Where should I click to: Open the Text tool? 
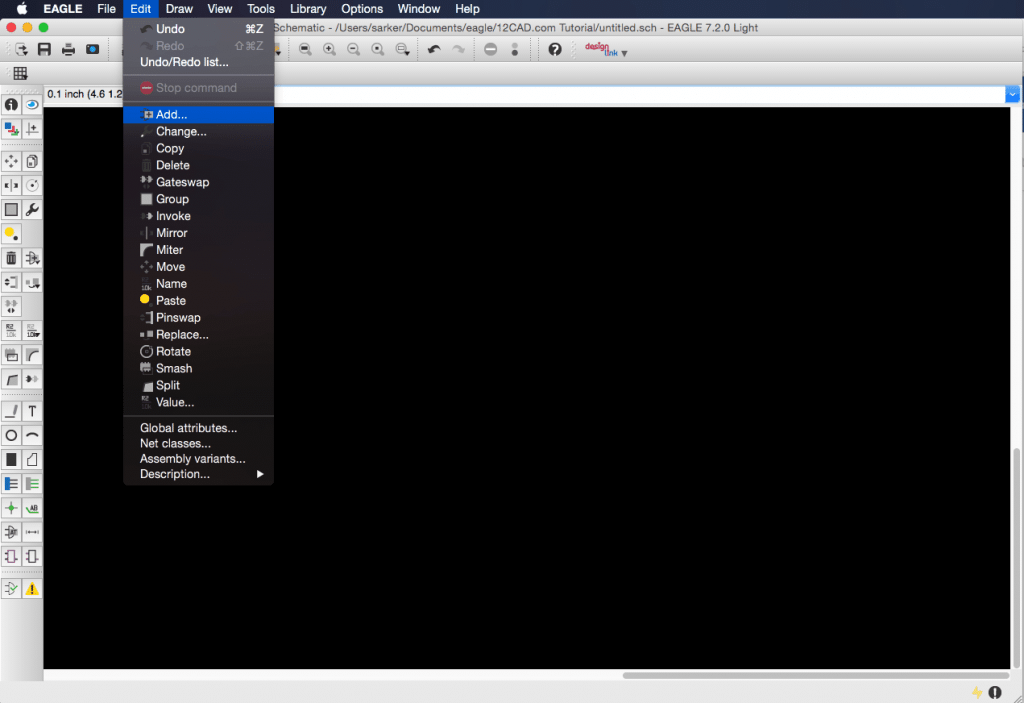[33, 410]
